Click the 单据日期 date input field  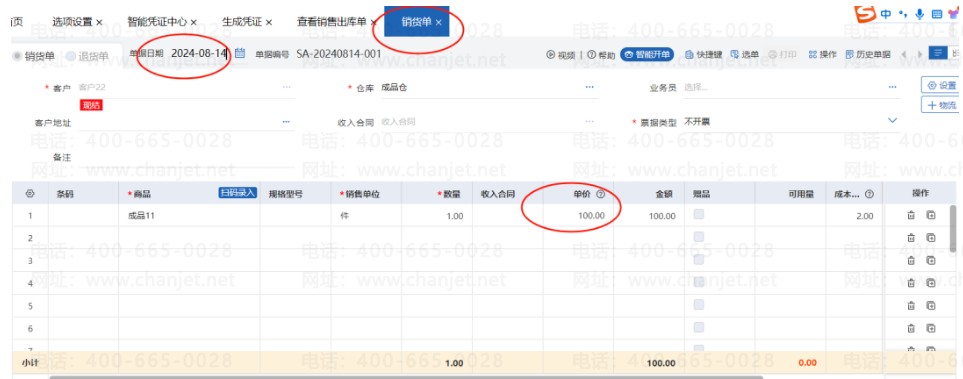pyautogui.click(x=200, y=53)
